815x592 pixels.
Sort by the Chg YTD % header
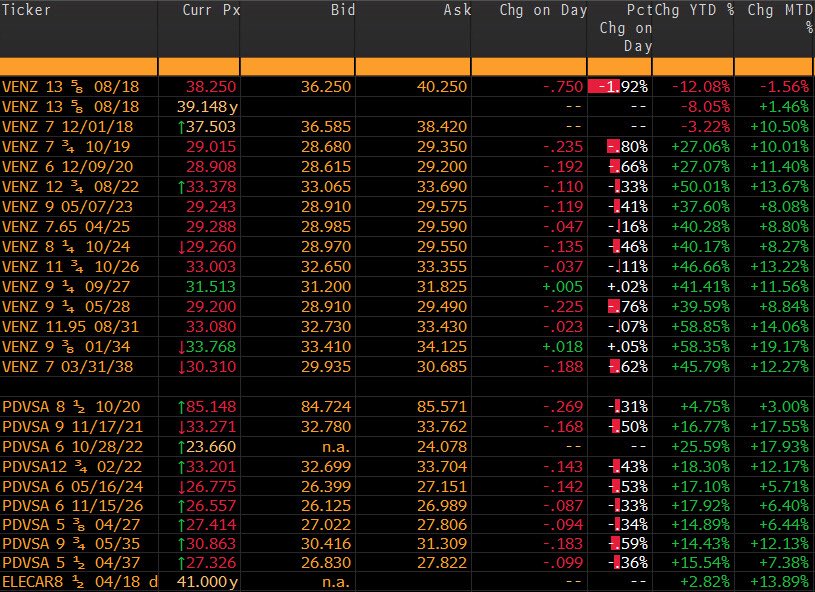pos(694,10)
